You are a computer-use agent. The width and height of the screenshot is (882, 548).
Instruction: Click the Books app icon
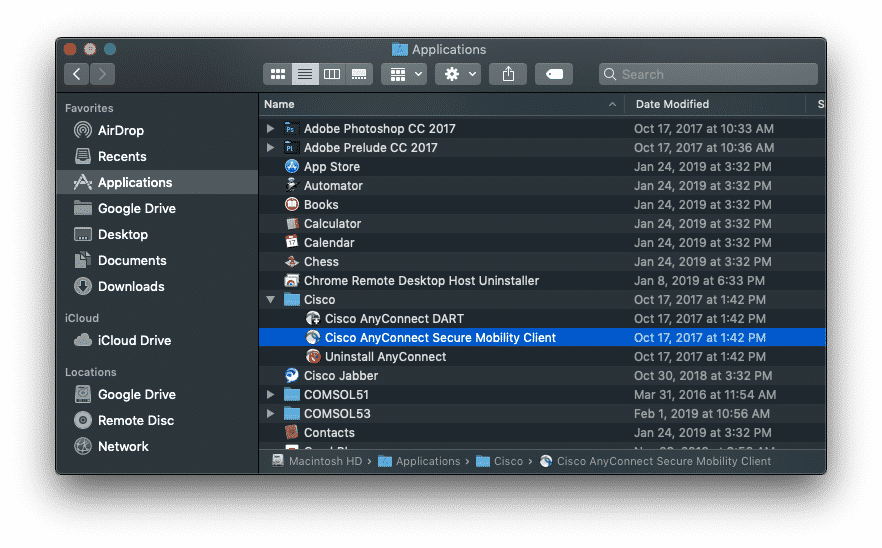click(291, 205)
